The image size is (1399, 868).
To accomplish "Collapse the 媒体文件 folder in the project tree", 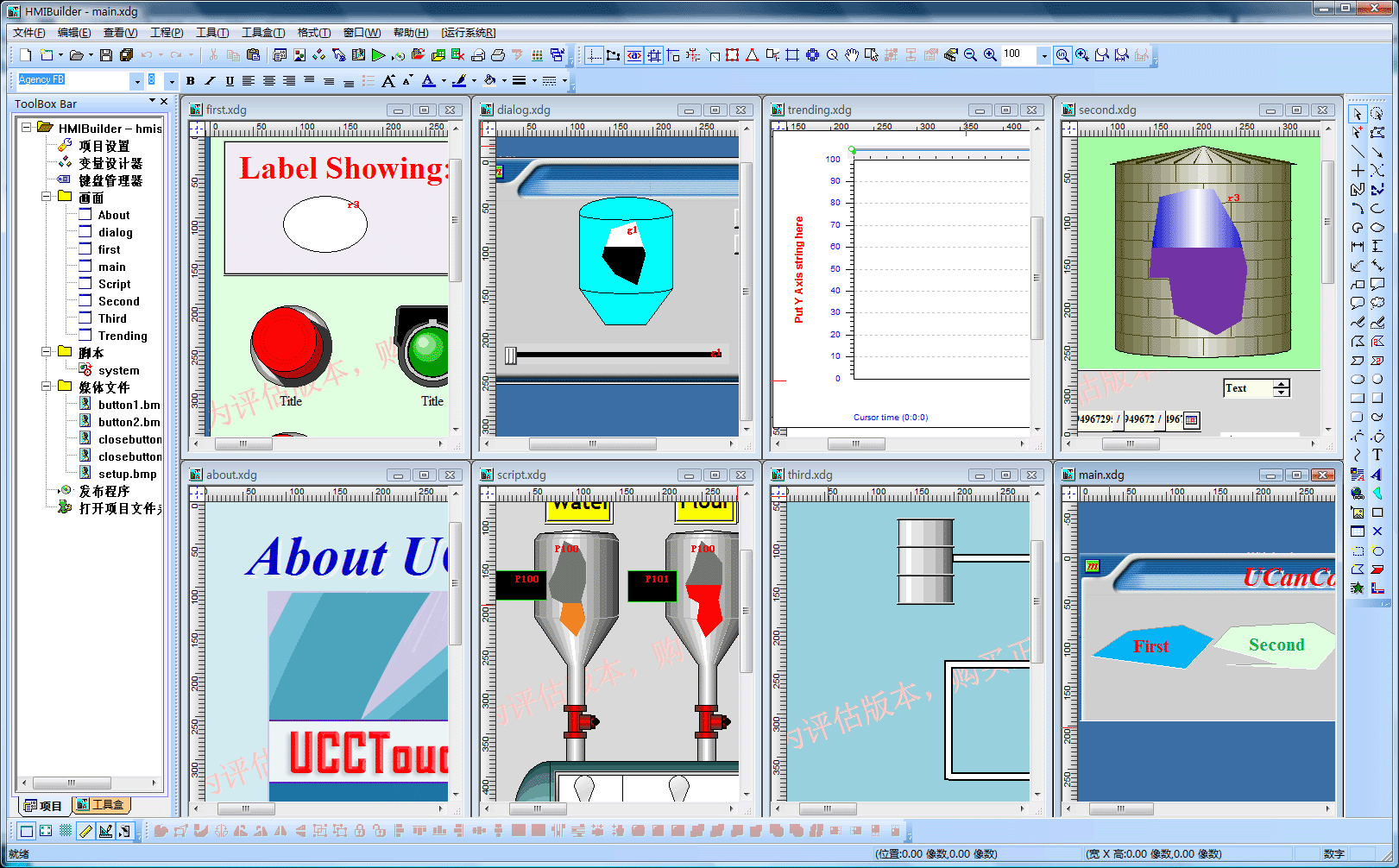I will (47, 387).
